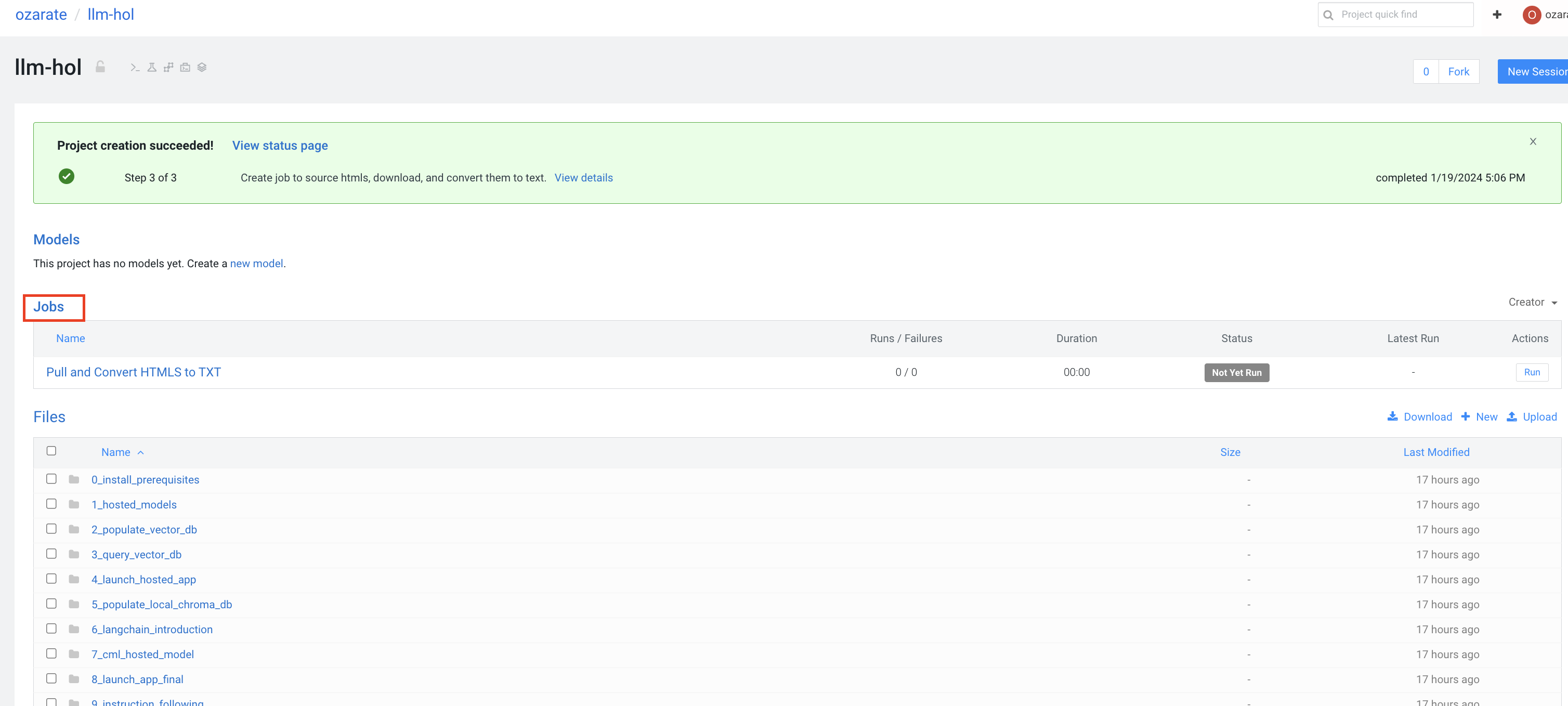Click the stacked layers applications icon

click(202, 68)
